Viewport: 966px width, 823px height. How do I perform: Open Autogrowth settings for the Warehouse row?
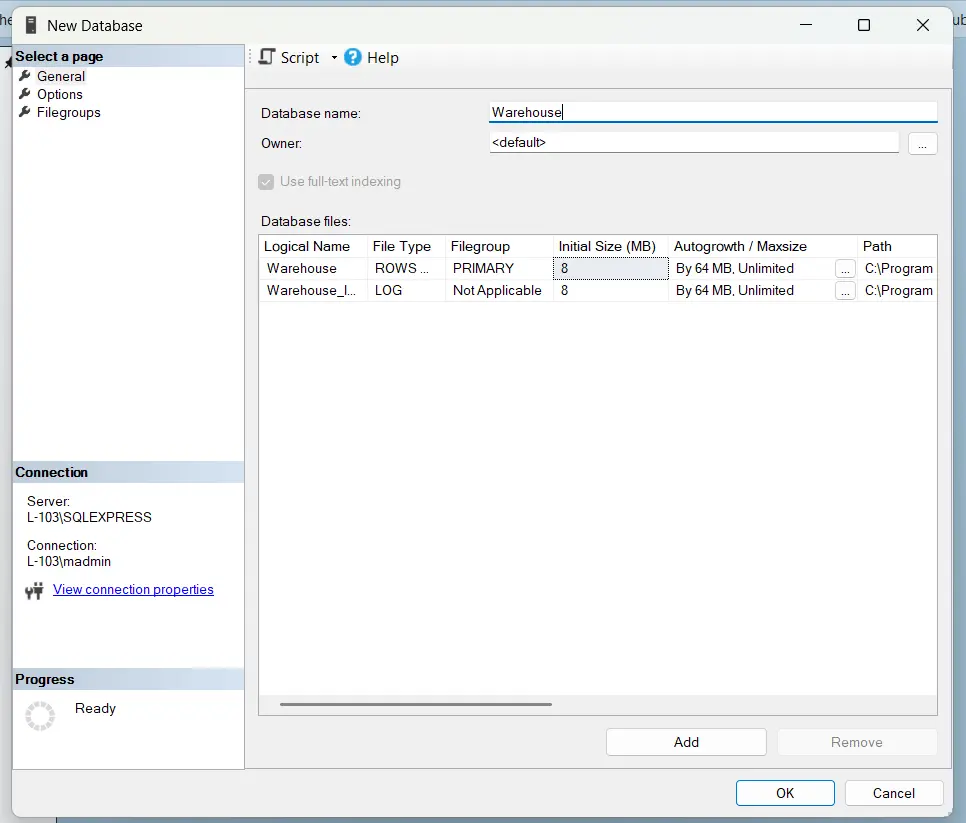845,268
